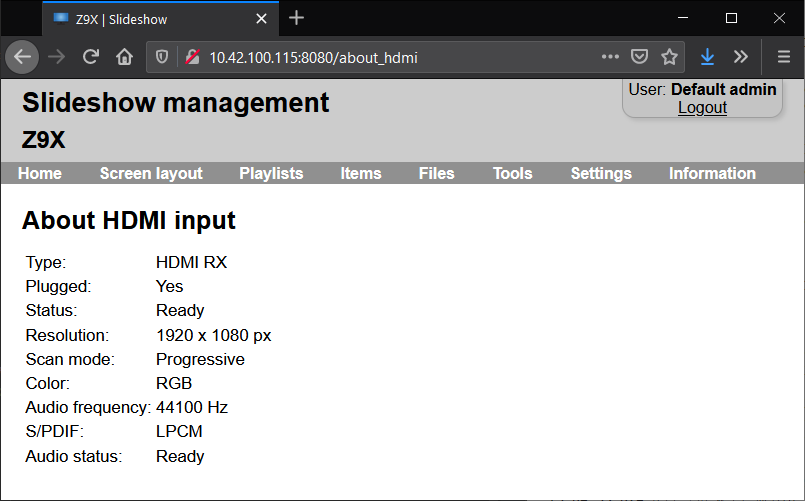Show downloads with the blue arrow icon
This screenshot has width=805, height=501.
(707, 56)
